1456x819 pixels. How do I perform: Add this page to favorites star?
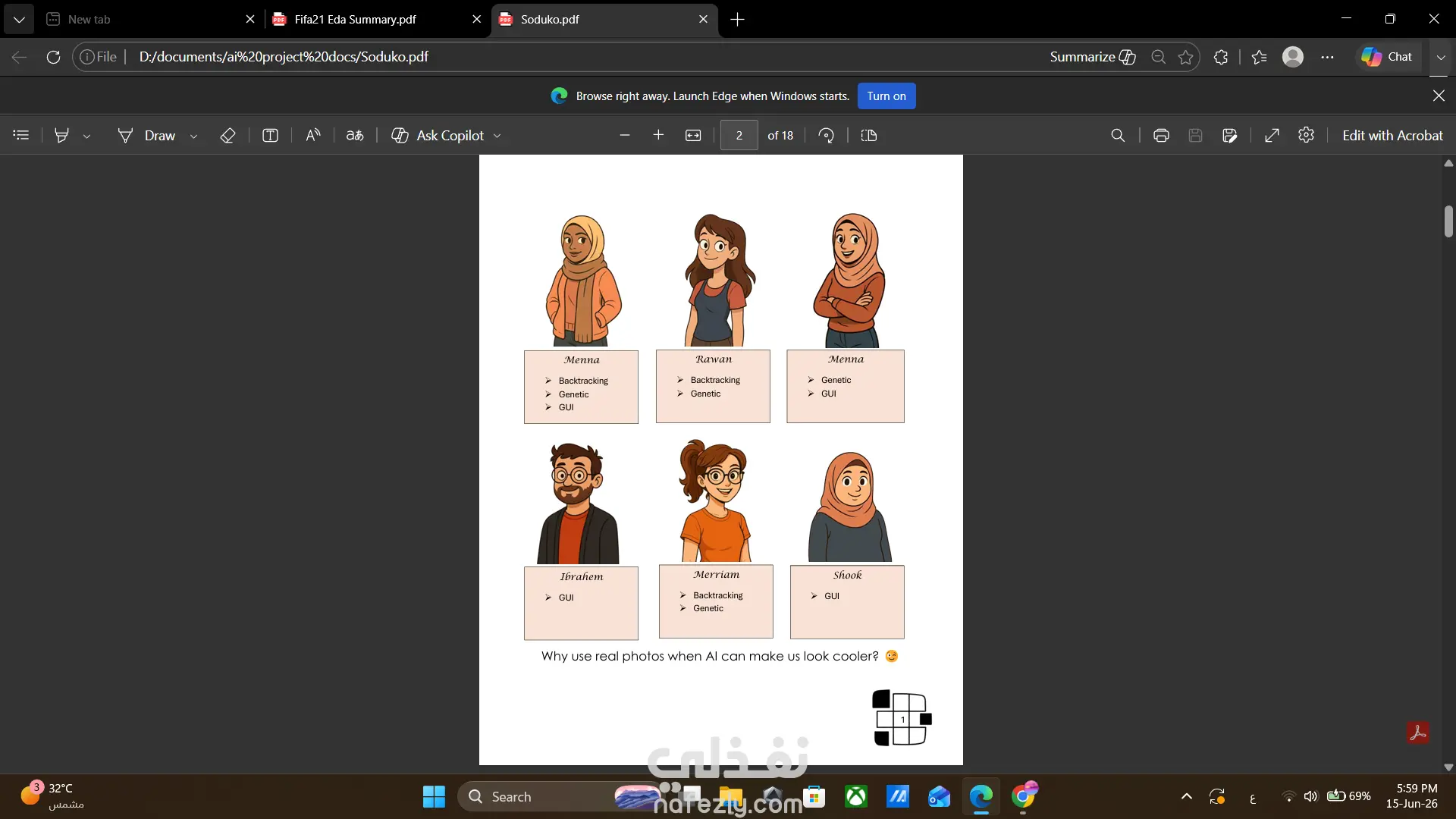pyautogui.click(x=1186, y=57)
